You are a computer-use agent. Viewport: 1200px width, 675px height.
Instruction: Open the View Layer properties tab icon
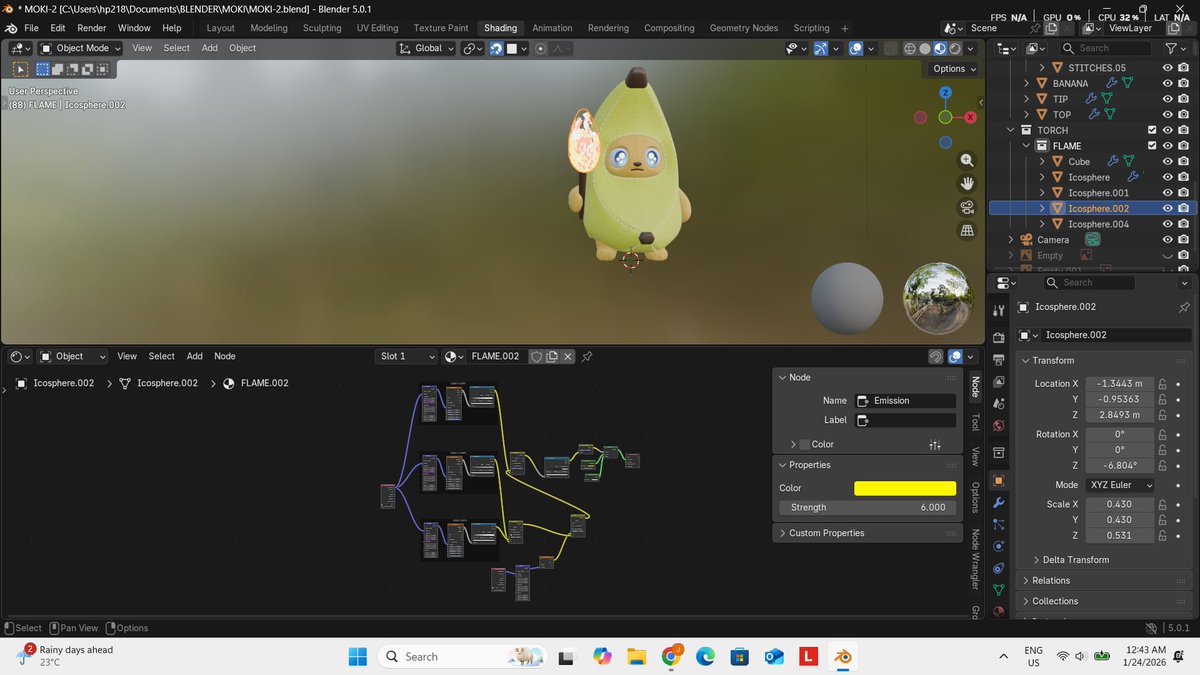(x=998, y=383)
